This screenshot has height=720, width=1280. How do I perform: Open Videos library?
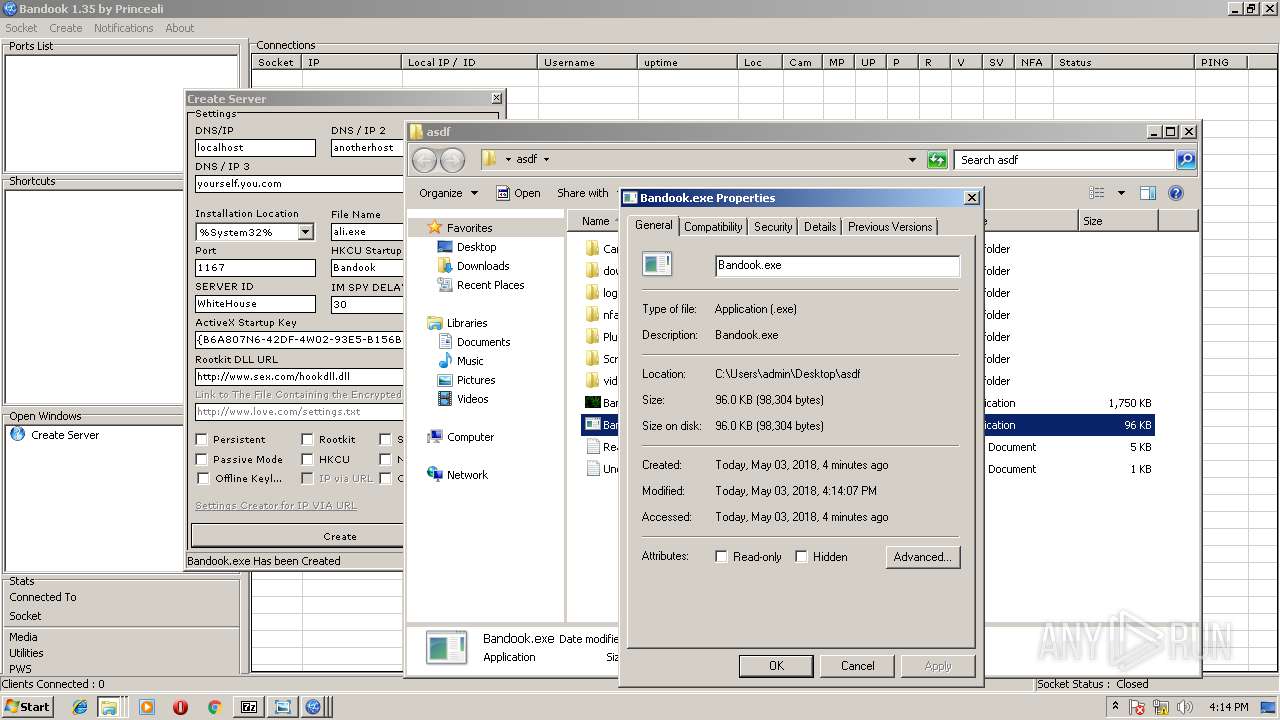(x=472, y=399)
